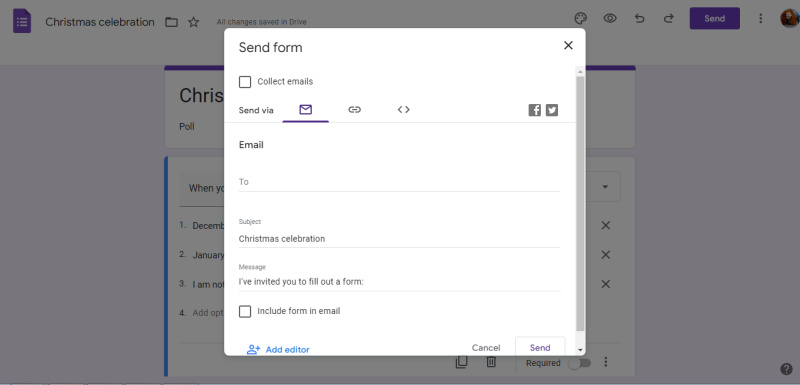
Task: Switch to the send via link tab
Action: click(x=355, y=110)
